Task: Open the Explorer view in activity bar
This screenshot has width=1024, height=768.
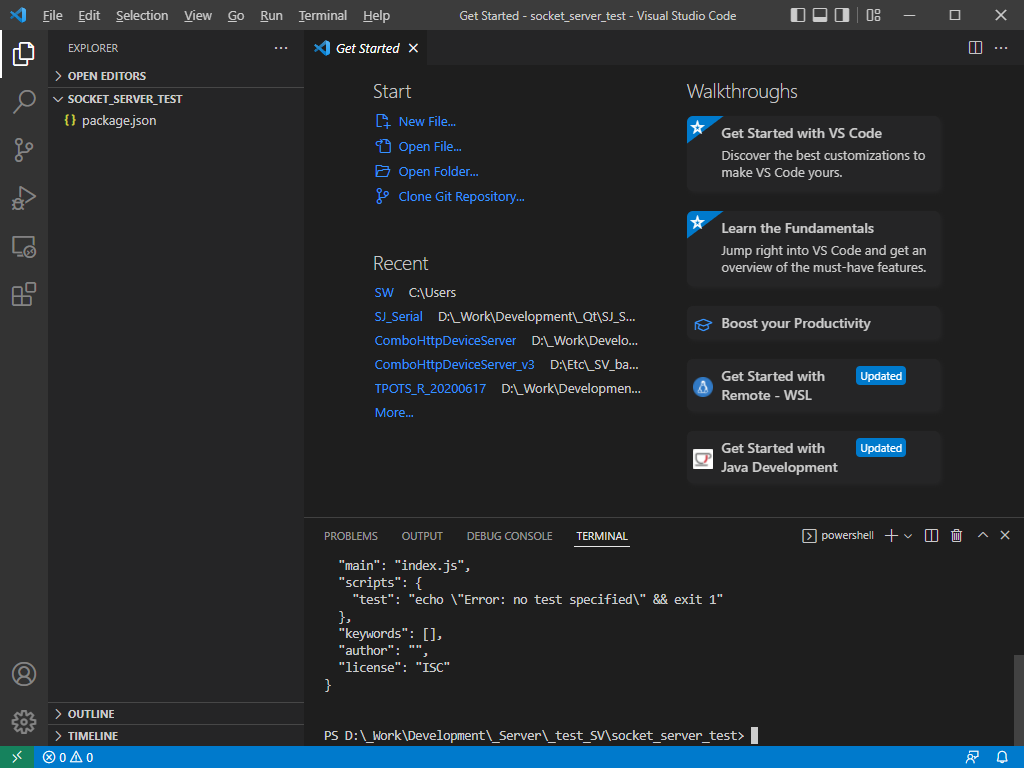Action: 24,54
